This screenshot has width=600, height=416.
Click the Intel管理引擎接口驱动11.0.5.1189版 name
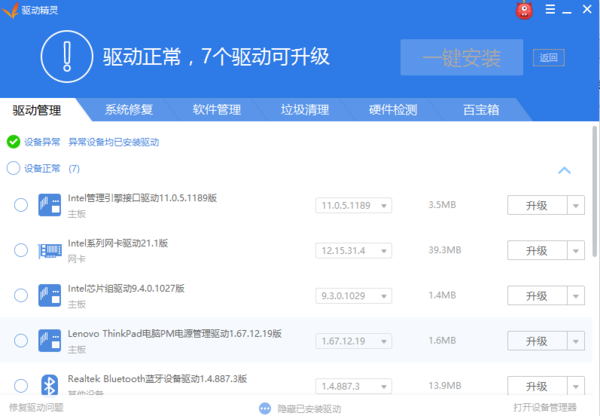click(x=142, y=198)
